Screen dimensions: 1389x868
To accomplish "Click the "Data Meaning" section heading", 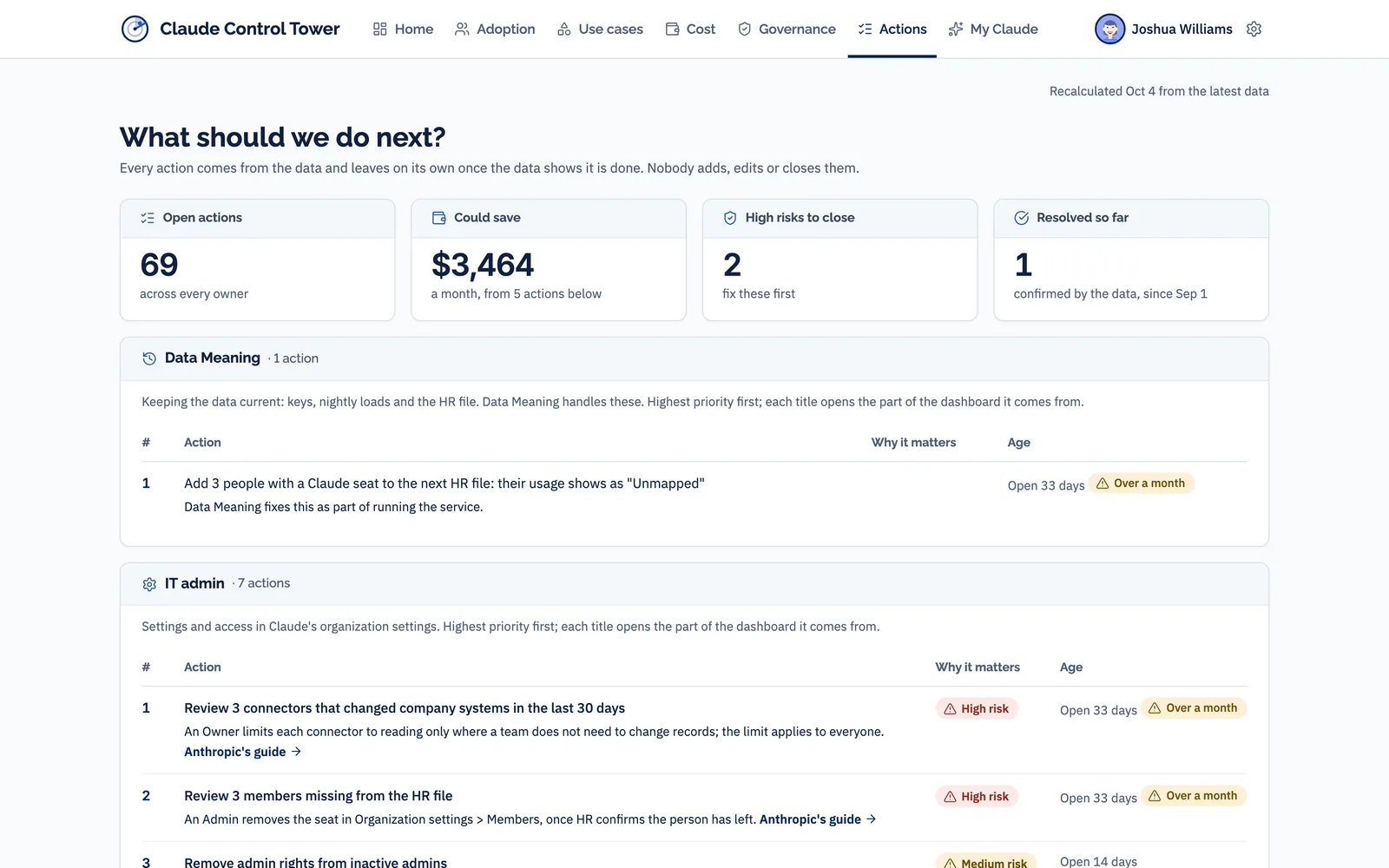I will [213, 358].
